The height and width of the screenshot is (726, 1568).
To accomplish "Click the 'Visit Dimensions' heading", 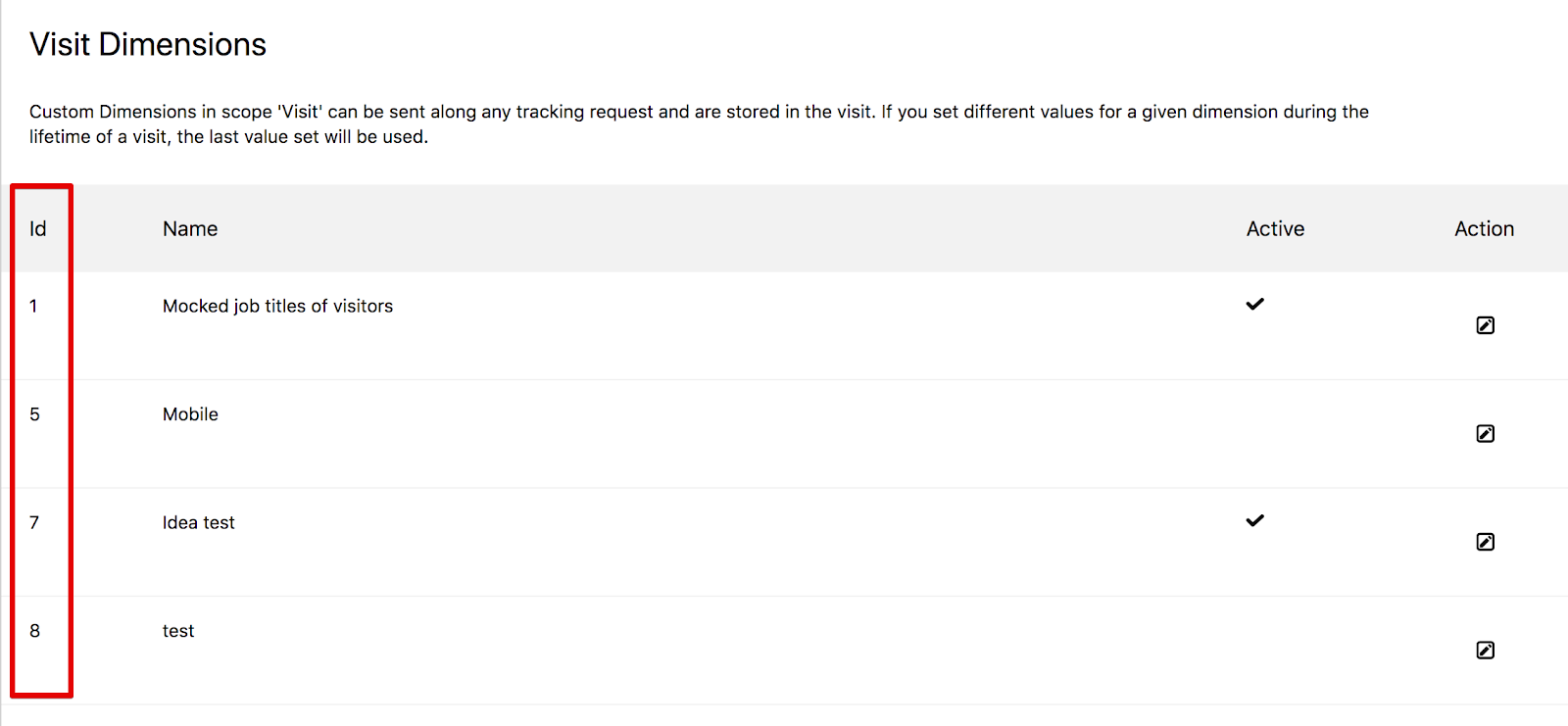I will 148,44.
